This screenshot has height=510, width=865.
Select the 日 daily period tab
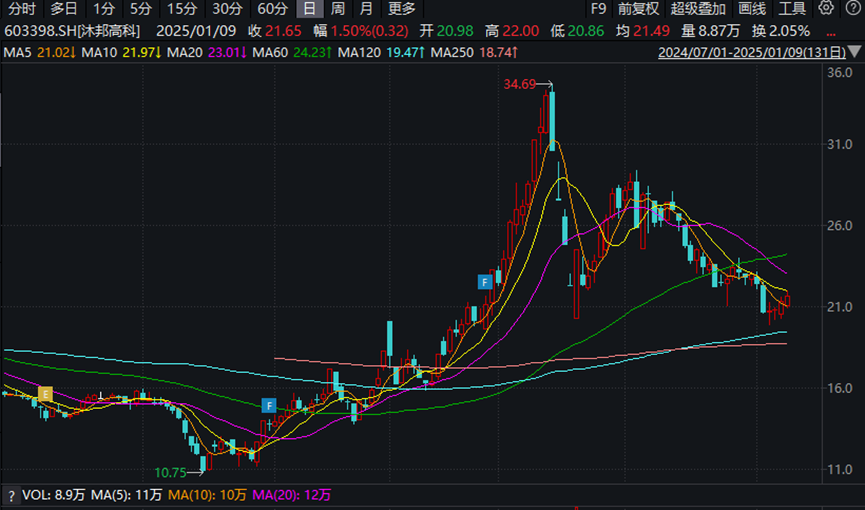[309, 8]
